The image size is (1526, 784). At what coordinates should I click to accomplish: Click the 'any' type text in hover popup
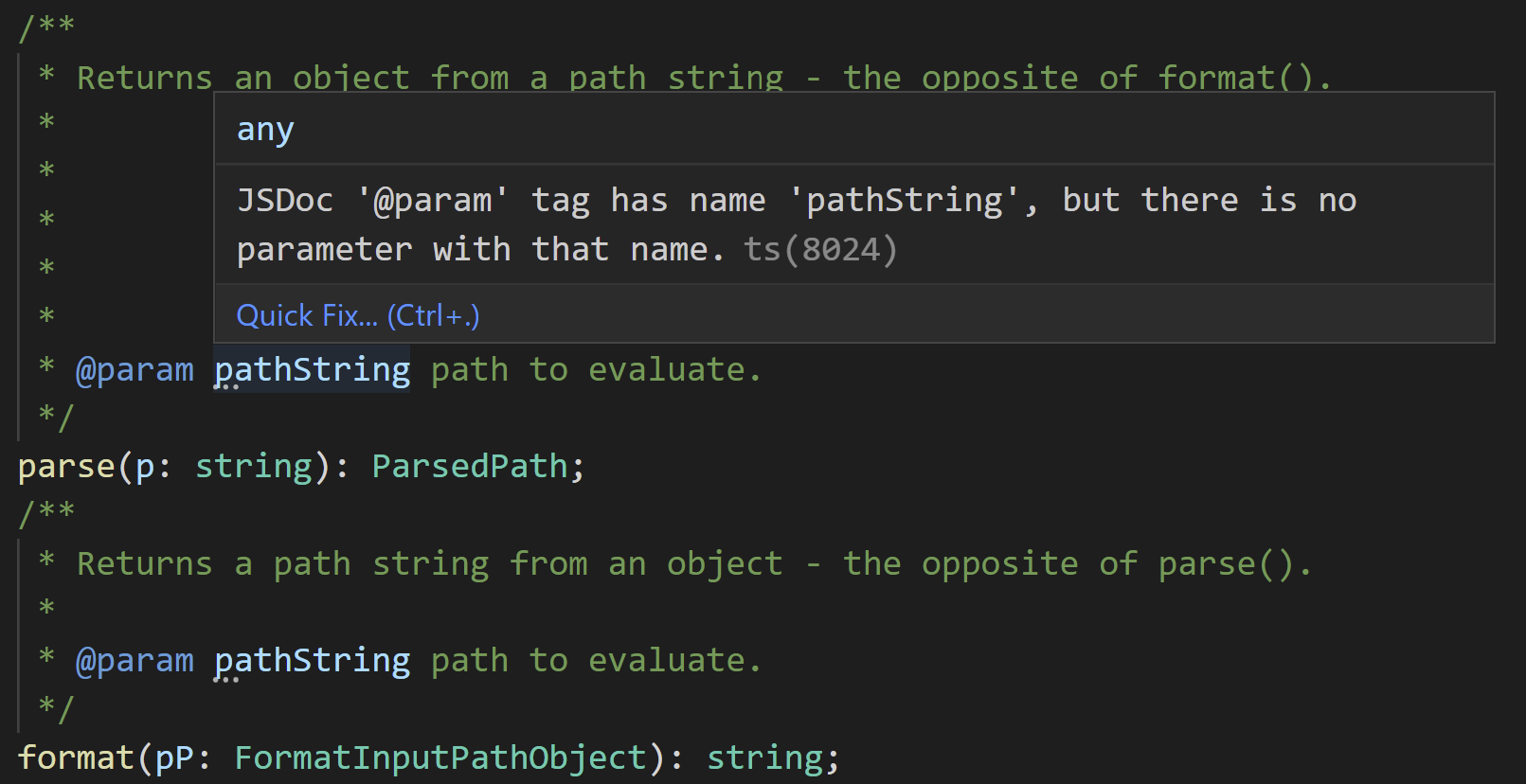(265, 130)
